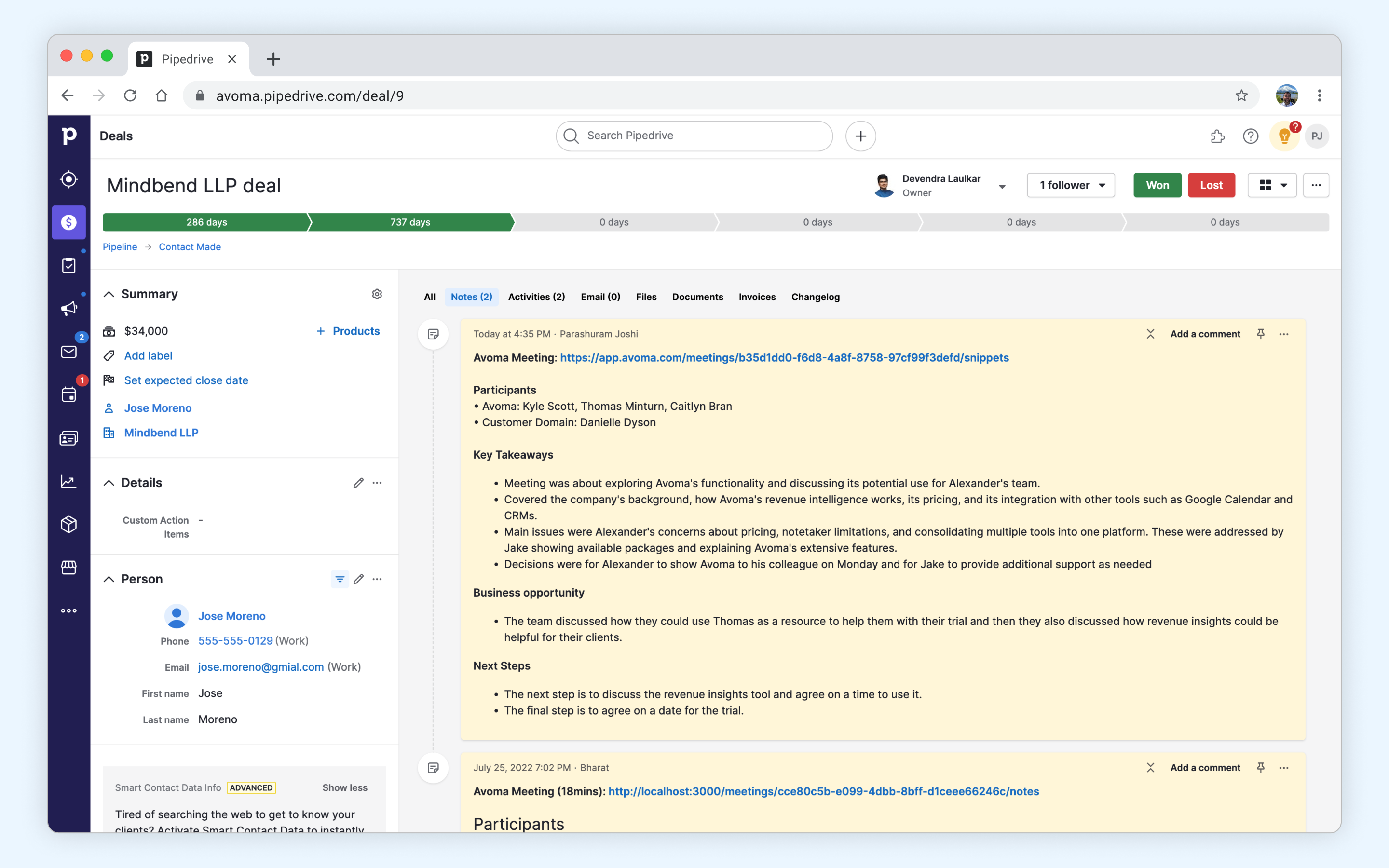Collapse the Person section
This screenshot has width=1389, height=868.
109,579
